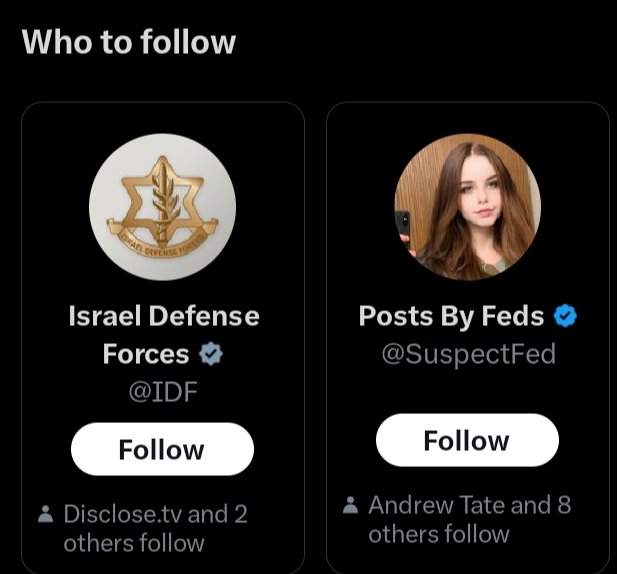The image size is (617, 574).
Task: Follow the Israel Defense Forces account
Action: click(x=163, y=449)
